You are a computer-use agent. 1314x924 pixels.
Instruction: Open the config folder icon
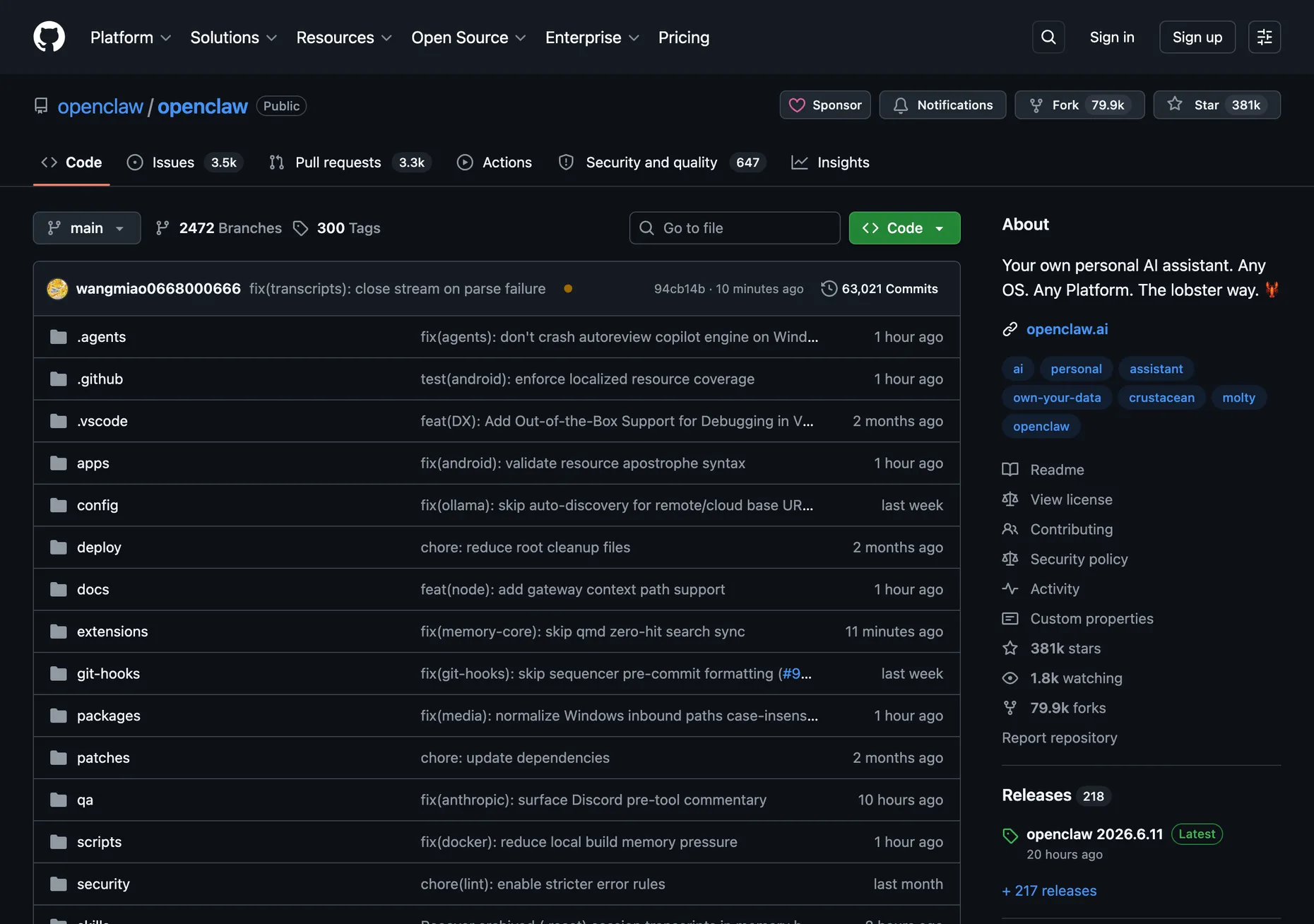pos(59,505)
